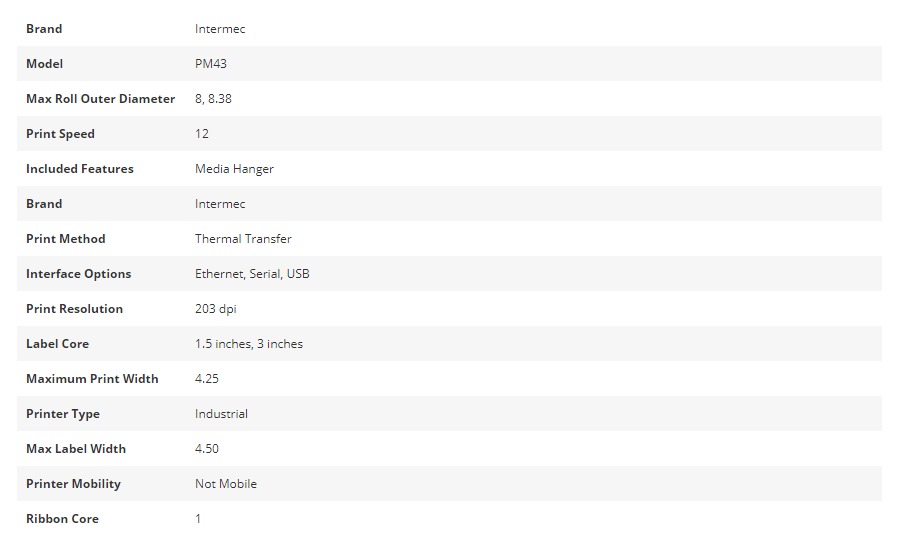Select the Thermal Transfer value
This screenshot has width=897, height=546.
pos(243,239)
